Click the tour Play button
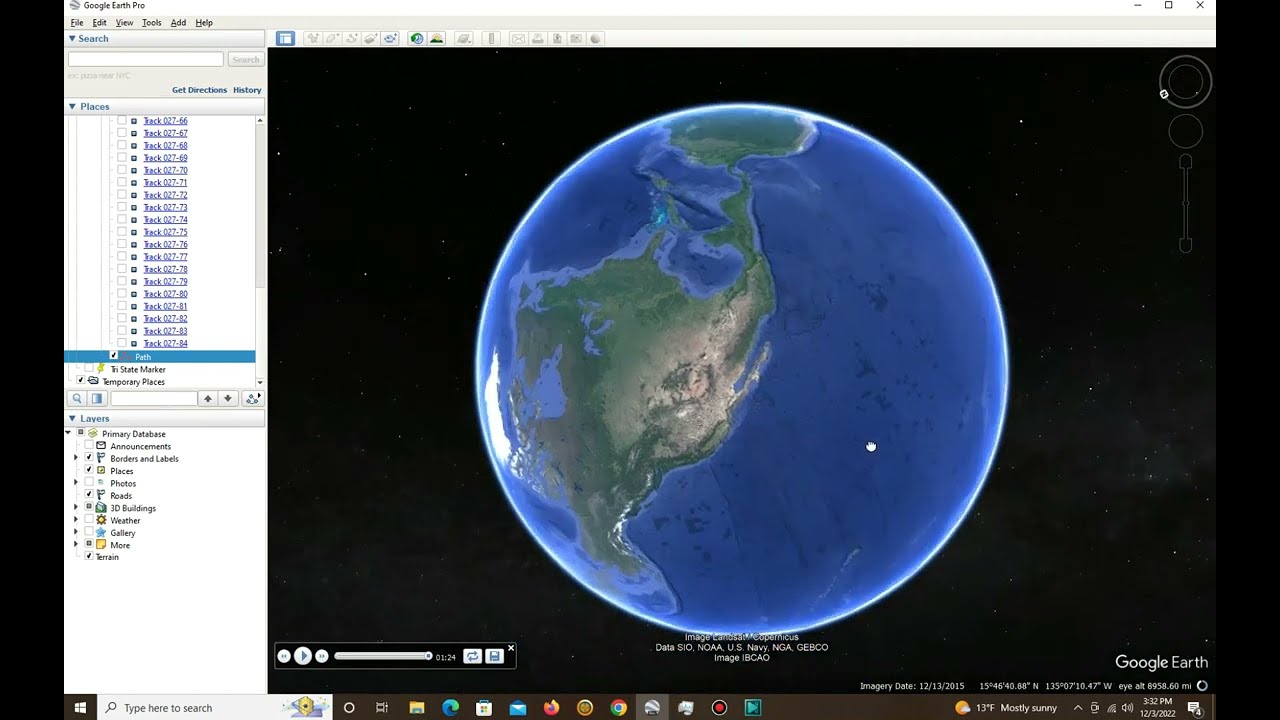This screenshot has width=1280, height=720. coord(303,656)
